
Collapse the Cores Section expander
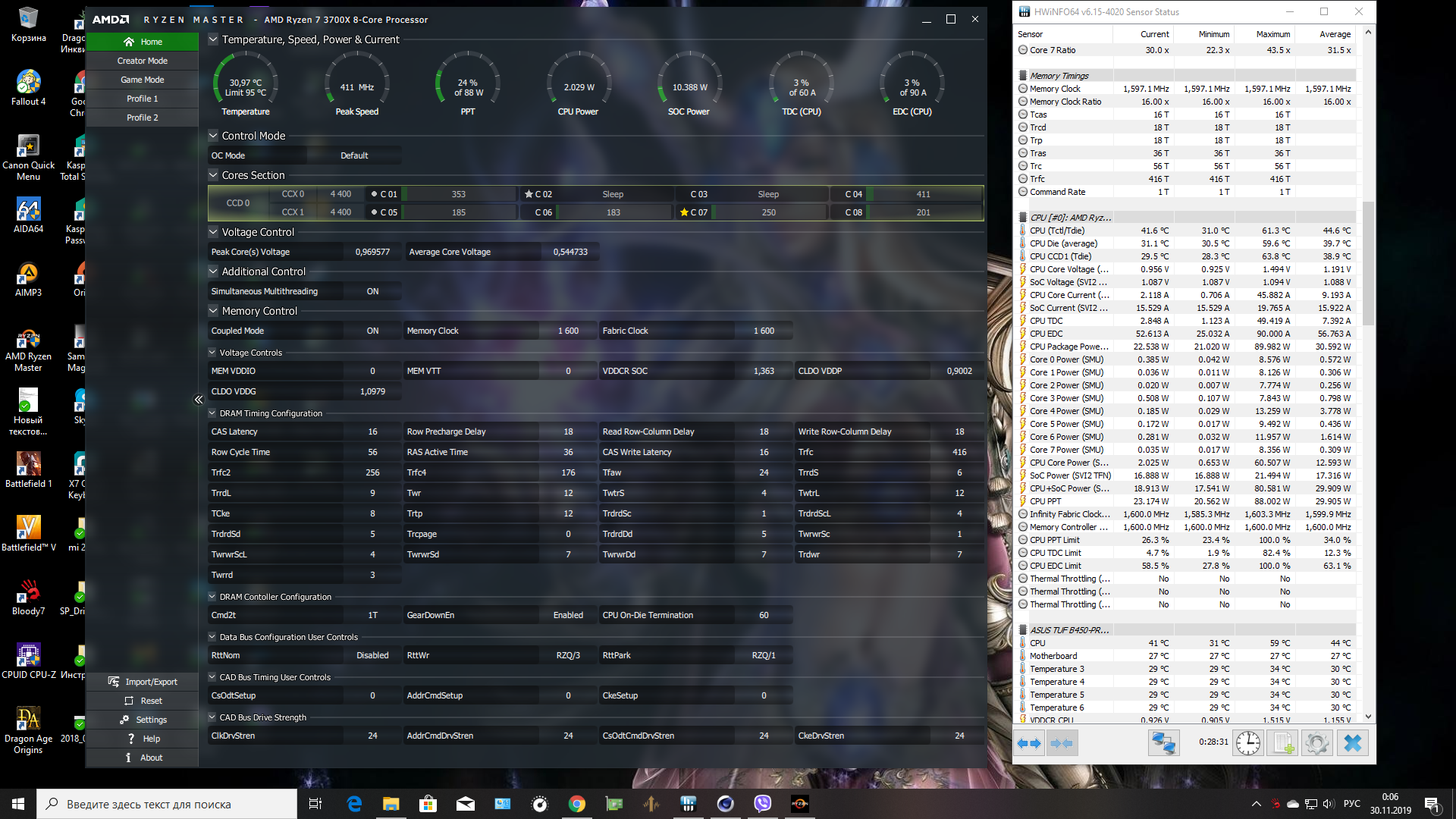(x=213, y=175)
